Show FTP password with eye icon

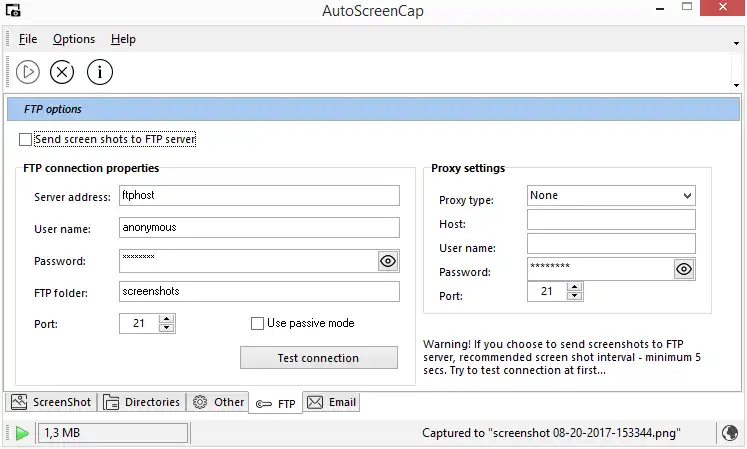tap(388, 261)
